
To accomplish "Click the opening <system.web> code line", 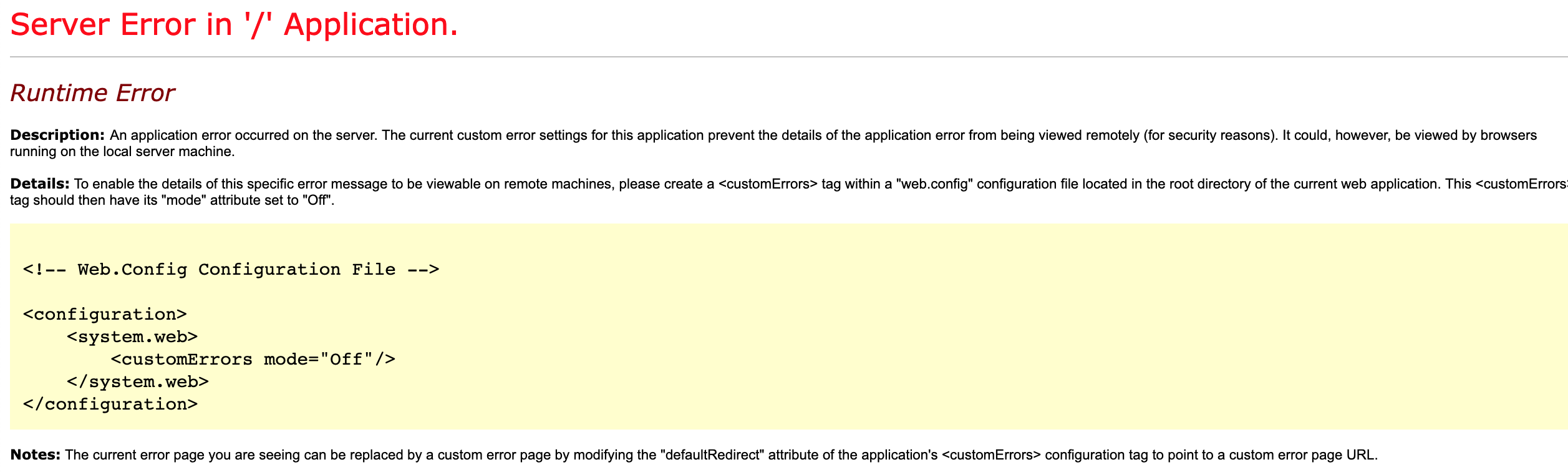I will (x=132, y=337).
